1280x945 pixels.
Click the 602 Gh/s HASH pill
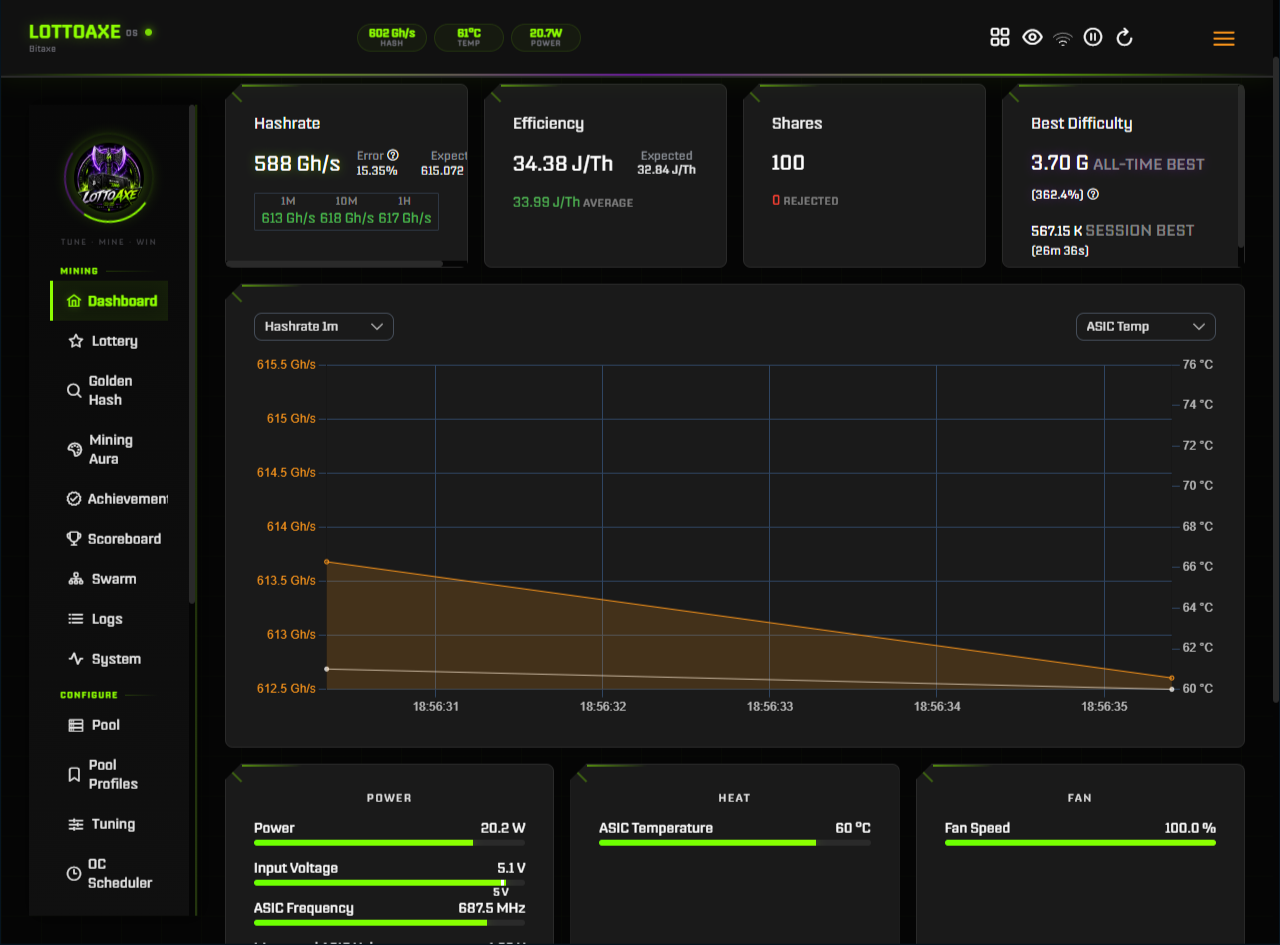[392, 38]
